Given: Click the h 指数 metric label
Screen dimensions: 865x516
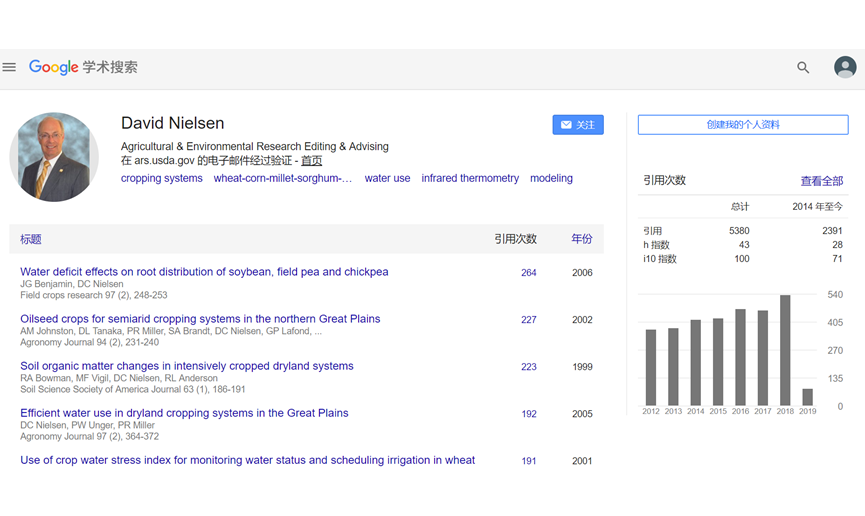Looking at the screenshot, I should pos(656,245).
